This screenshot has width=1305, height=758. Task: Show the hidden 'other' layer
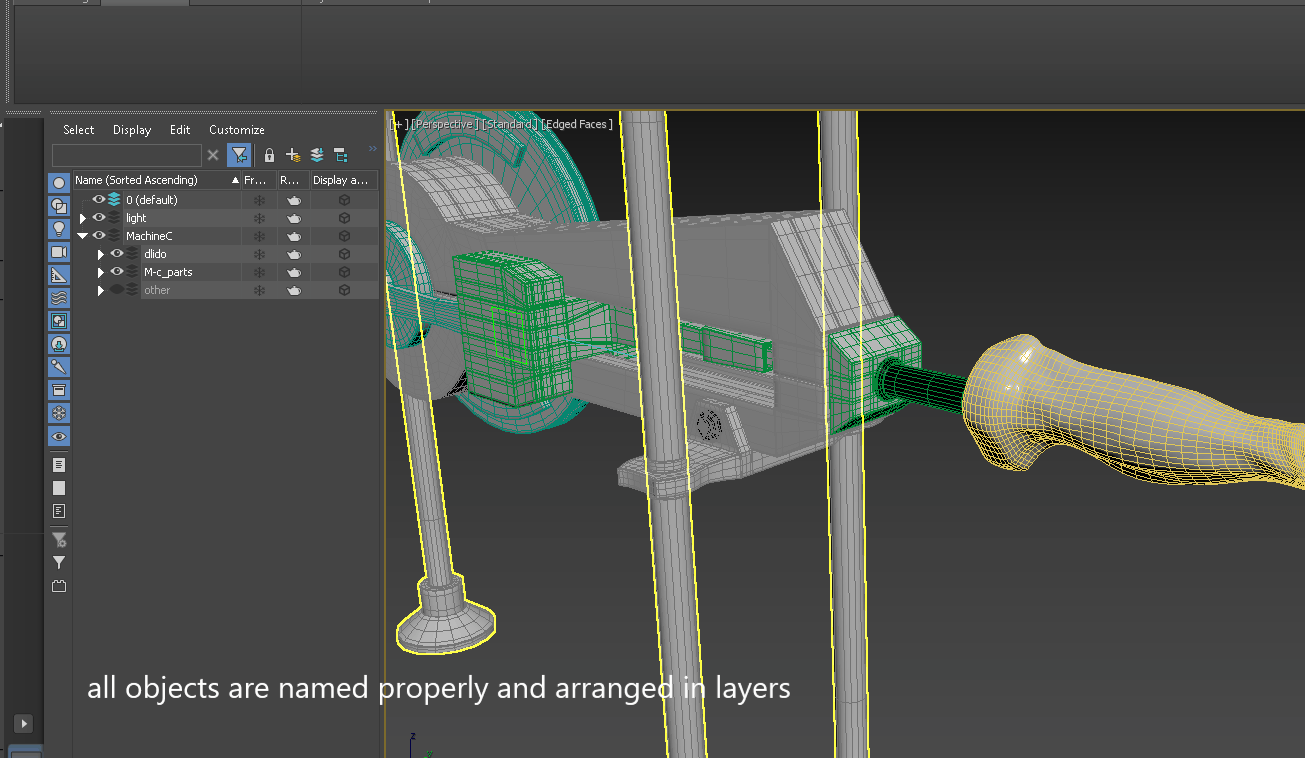pyautogui.click(x=117, y=290)
